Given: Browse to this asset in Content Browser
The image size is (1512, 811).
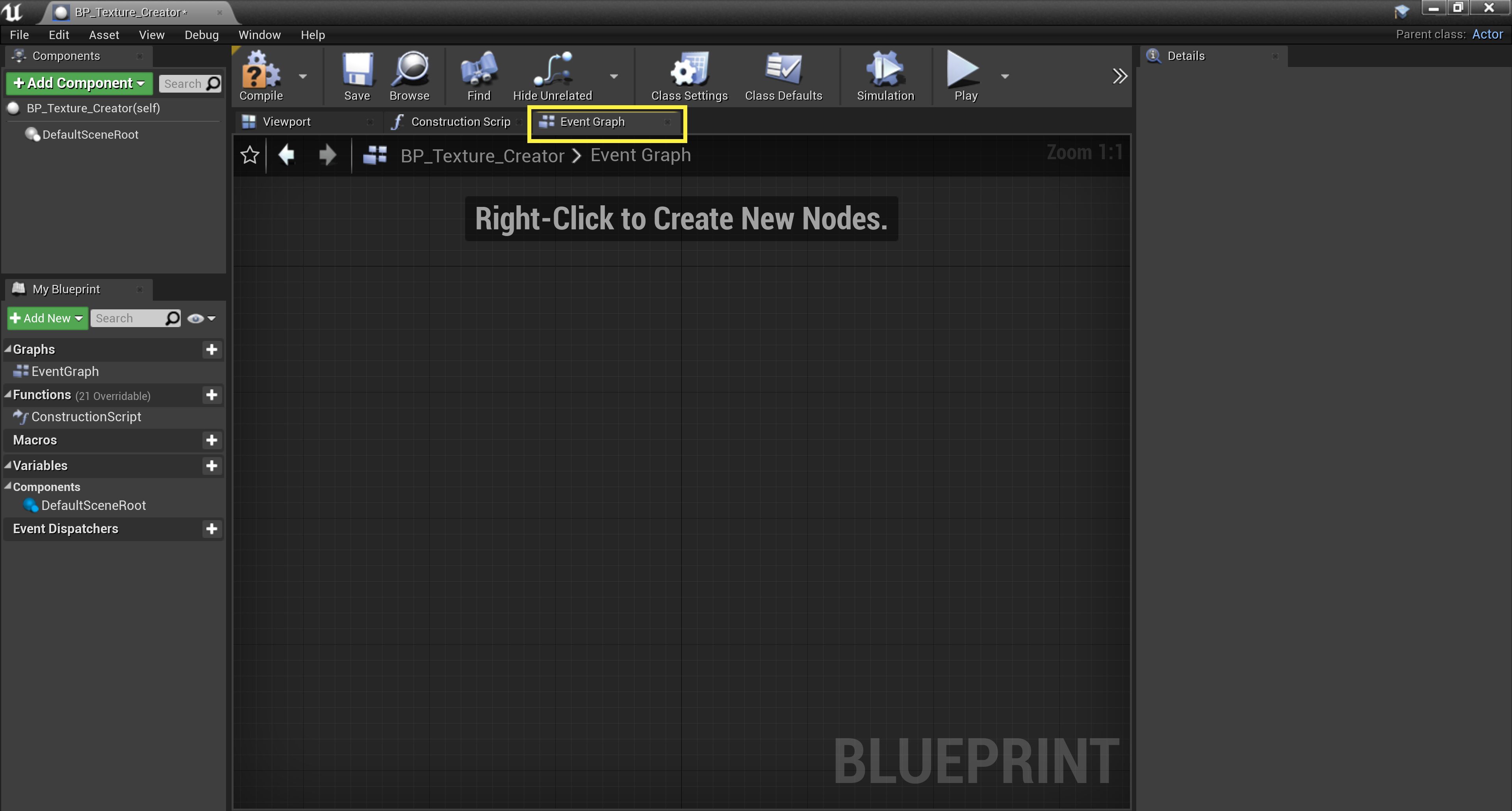Looking at the screenshot, I should (x=409, y=76).
